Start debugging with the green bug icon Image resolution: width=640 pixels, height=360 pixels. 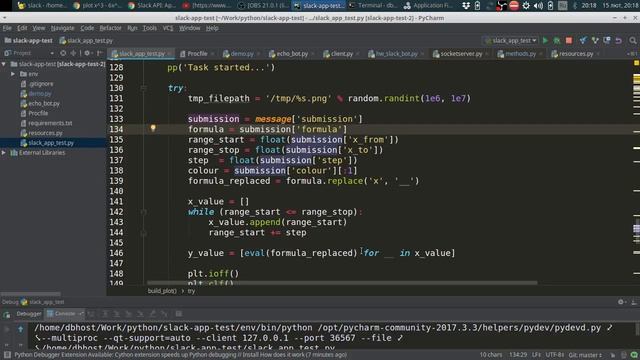(557, 40)
